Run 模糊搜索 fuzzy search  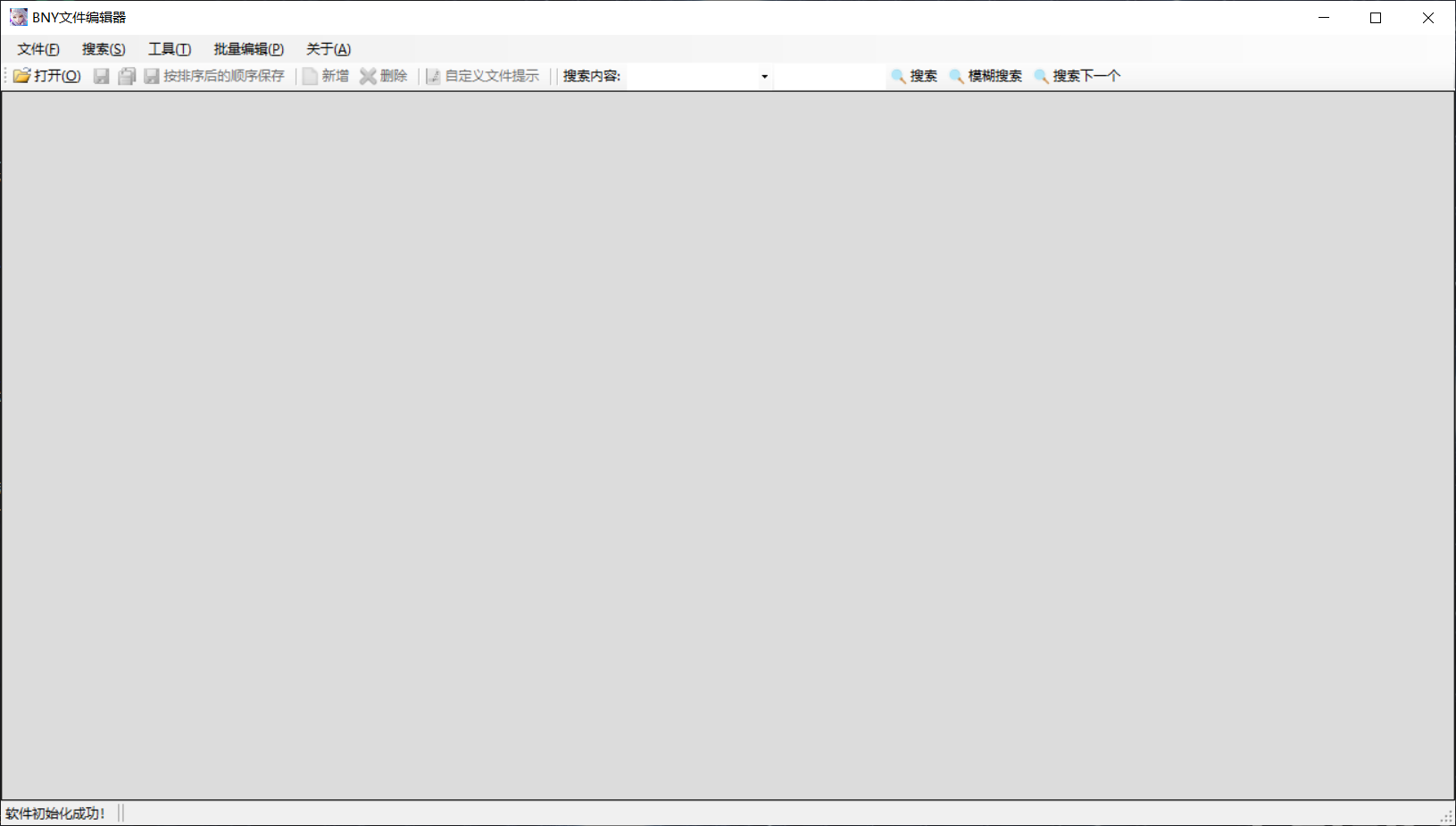tap(986, 76)
